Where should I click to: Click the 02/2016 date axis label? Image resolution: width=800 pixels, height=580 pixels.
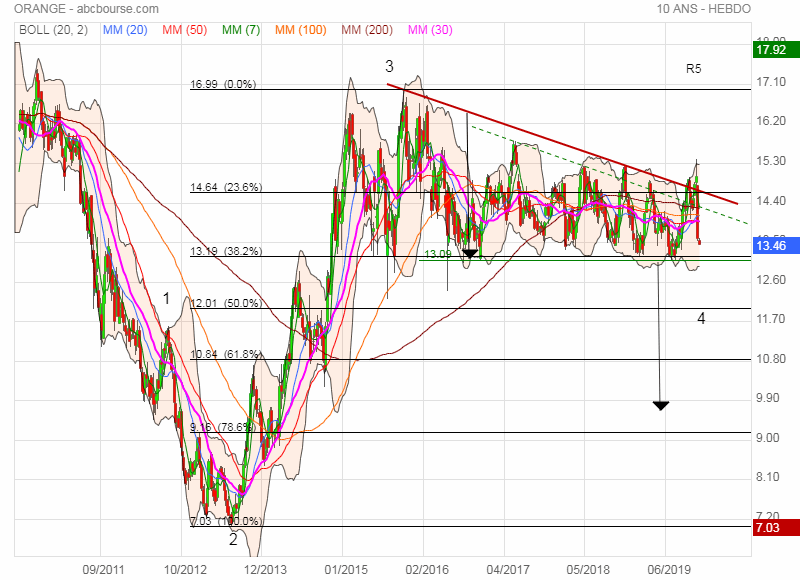[427, 569]
